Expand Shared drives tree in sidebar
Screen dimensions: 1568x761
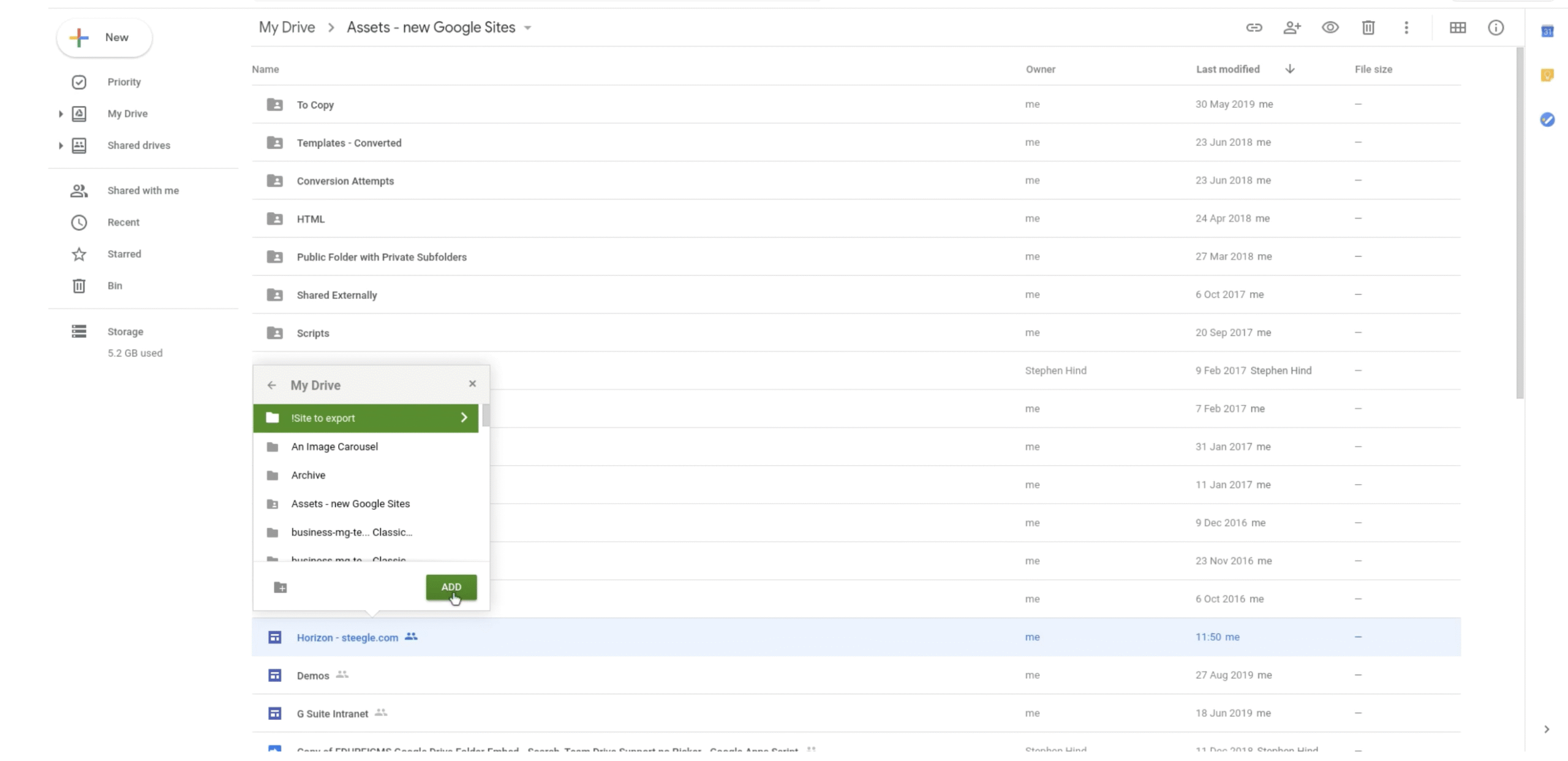(61, 146)
